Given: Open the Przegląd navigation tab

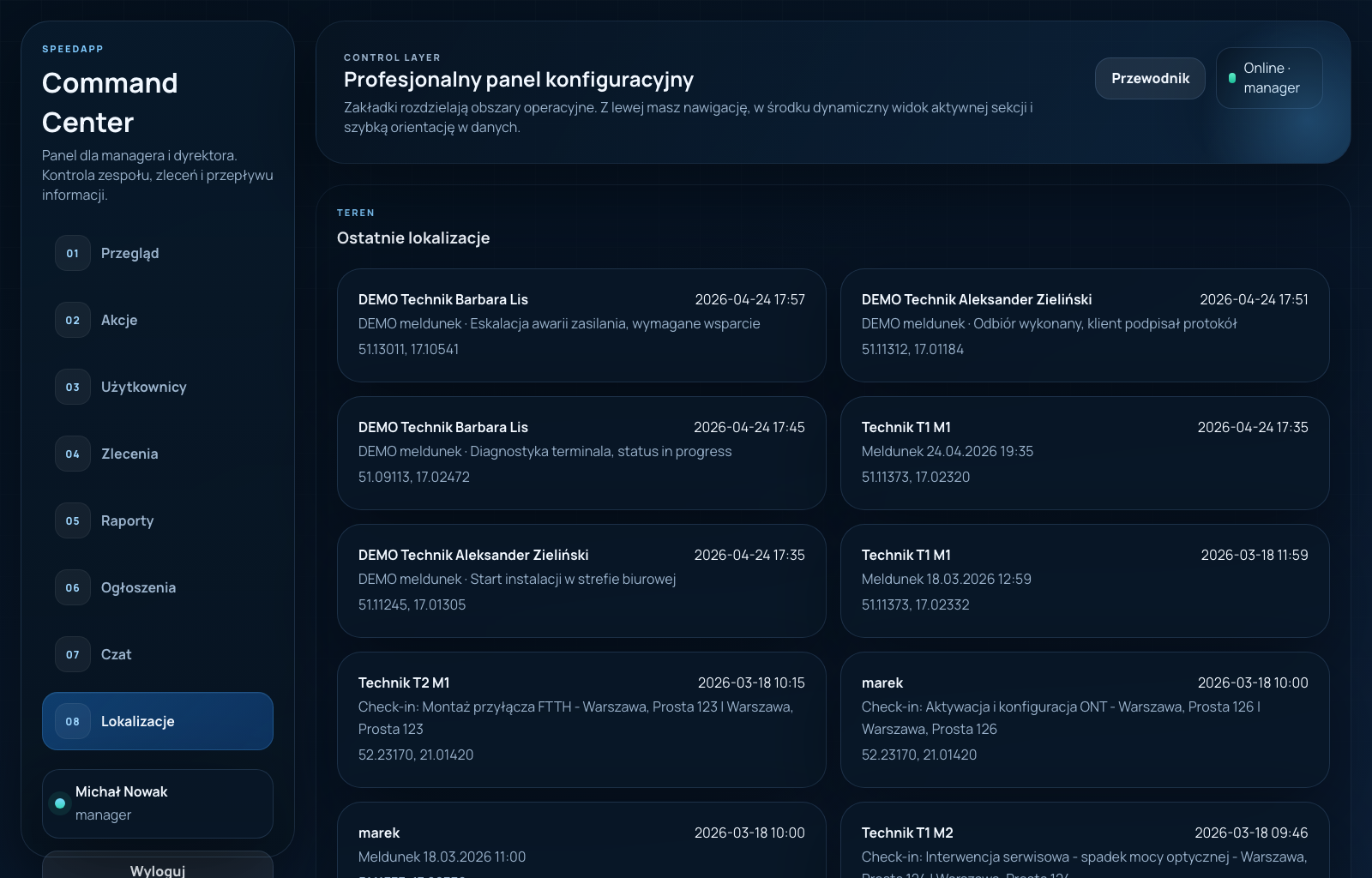Looking at the screenshot, I should 158,254.
